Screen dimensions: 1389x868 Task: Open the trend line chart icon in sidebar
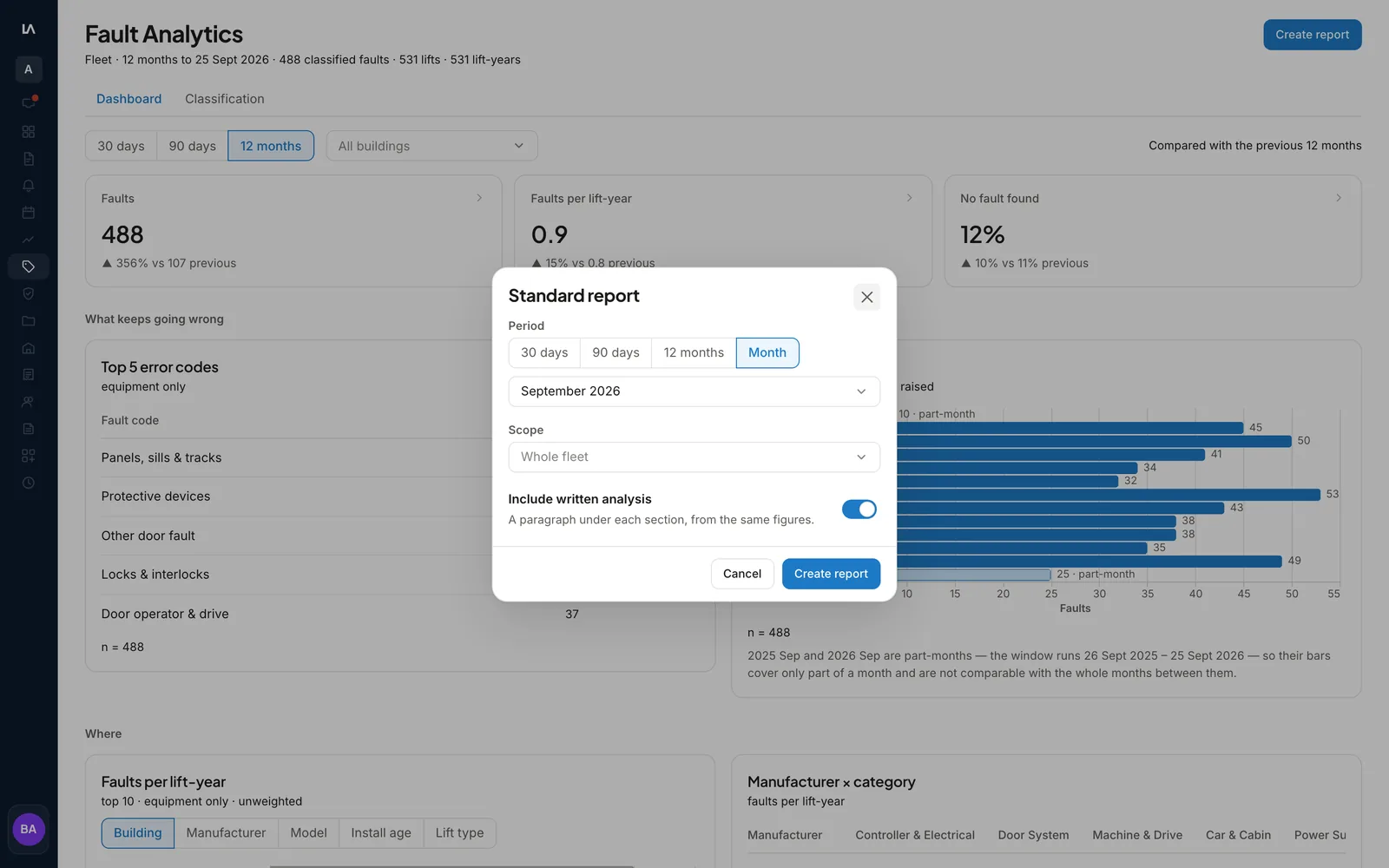coord(29,240)
